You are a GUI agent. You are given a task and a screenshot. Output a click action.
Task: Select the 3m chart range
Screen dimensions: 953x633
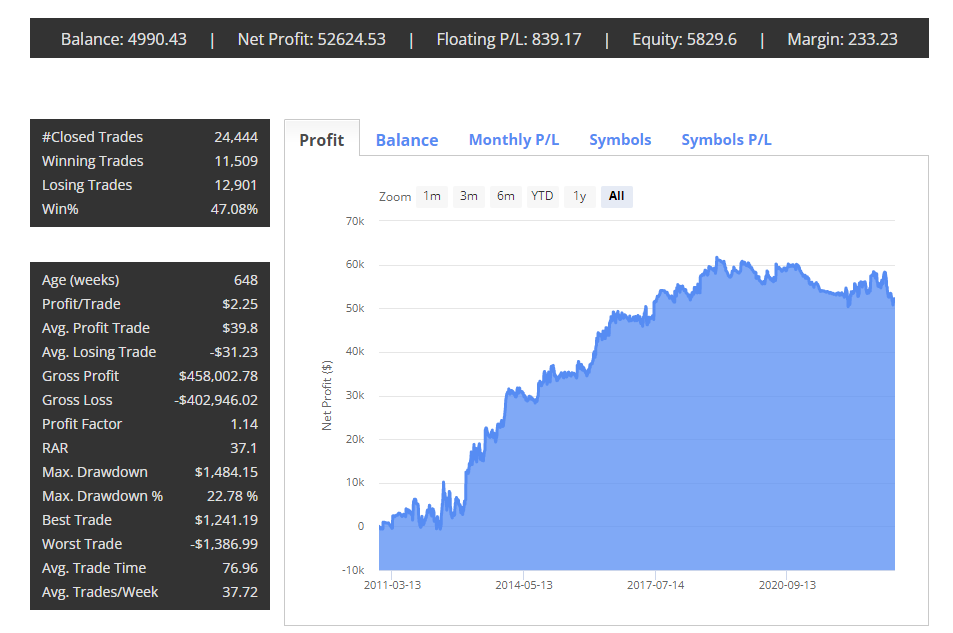468,196
